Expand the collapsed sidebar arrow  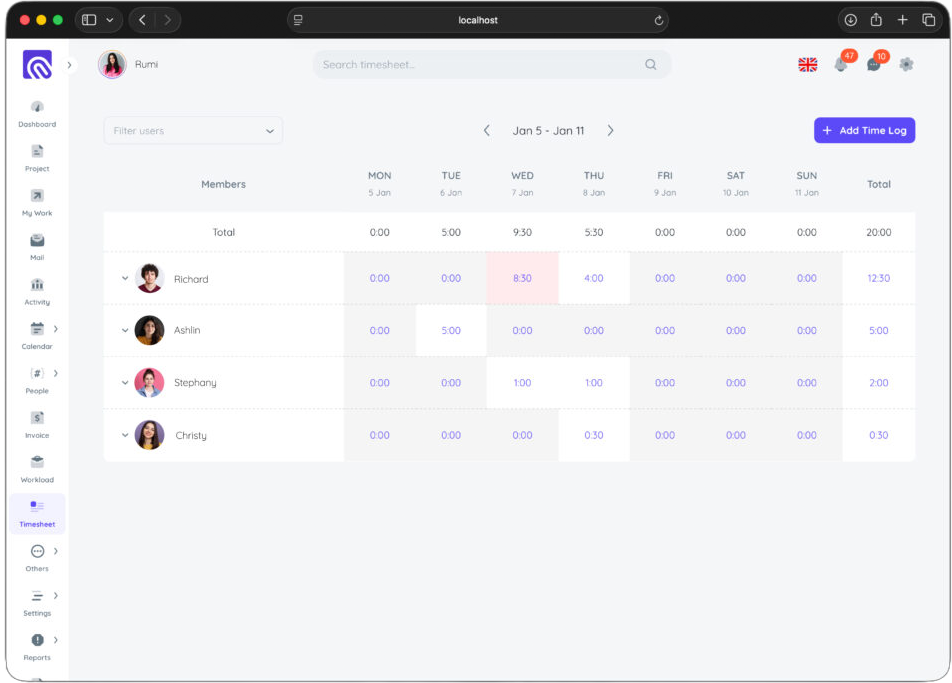click(69, 65)
